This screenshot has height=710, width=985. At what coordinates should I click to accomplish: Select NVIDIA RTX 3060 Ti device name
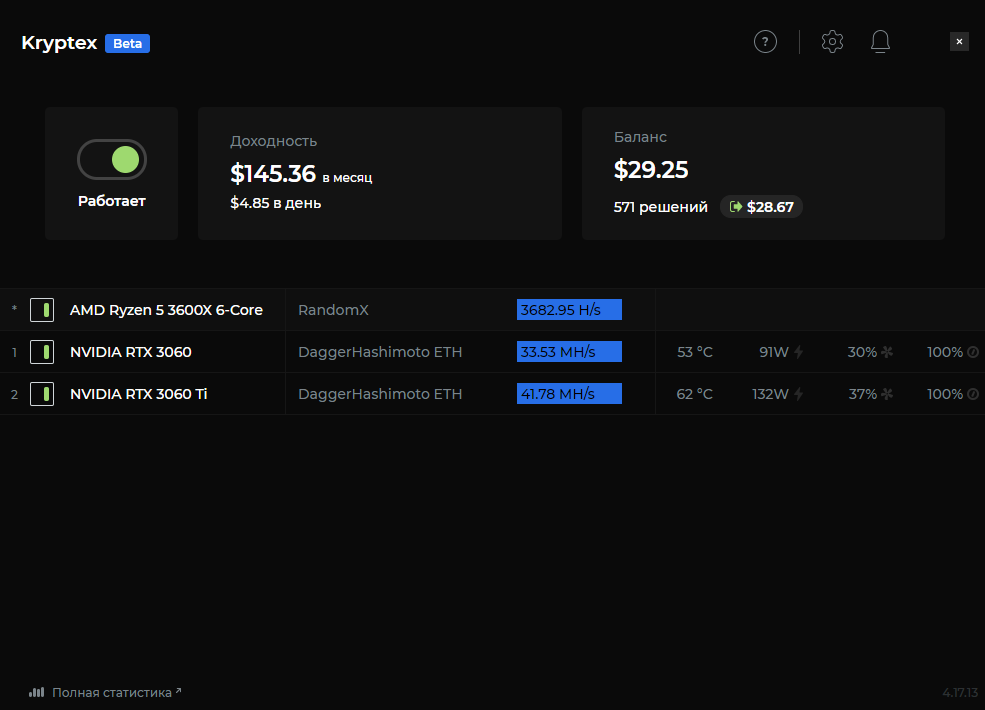click(x=138, y=394)
